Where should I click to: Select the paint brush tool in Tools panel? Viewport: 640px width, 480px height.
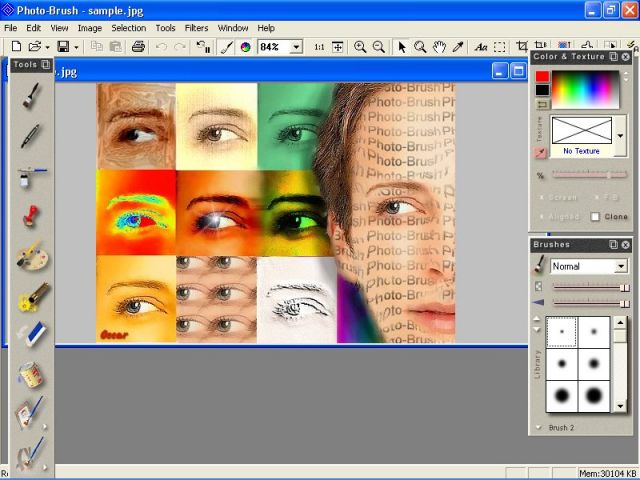[x=31, y=96]
